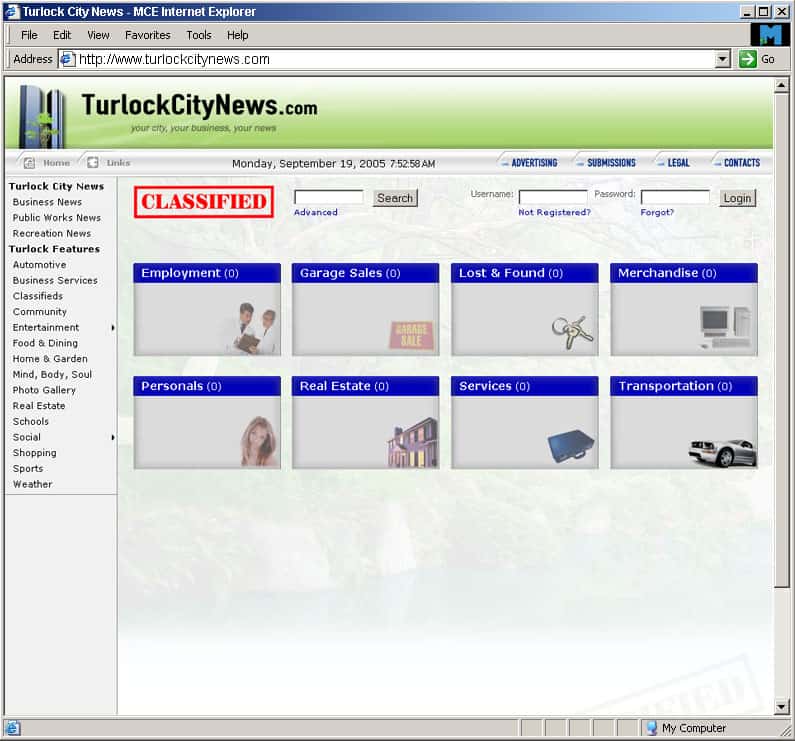Click the TurlockCityNews building logo
The height and width of the screenshot is (741, 795).
tap(42, 117)
